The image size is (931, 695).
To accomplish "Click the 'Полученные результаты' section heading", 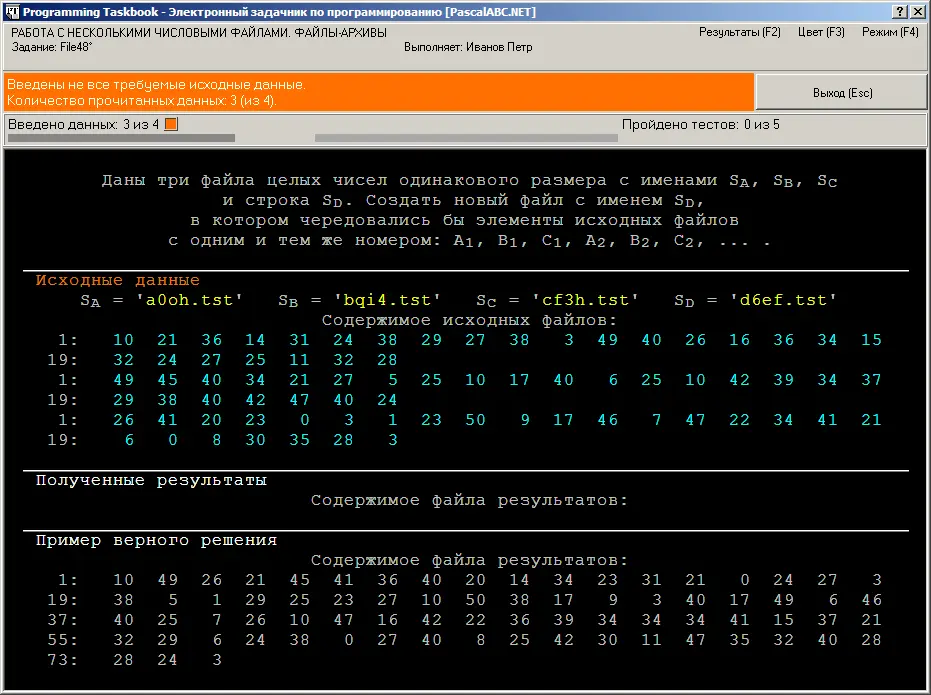I will pyautogui.click(x=151, y=480).
